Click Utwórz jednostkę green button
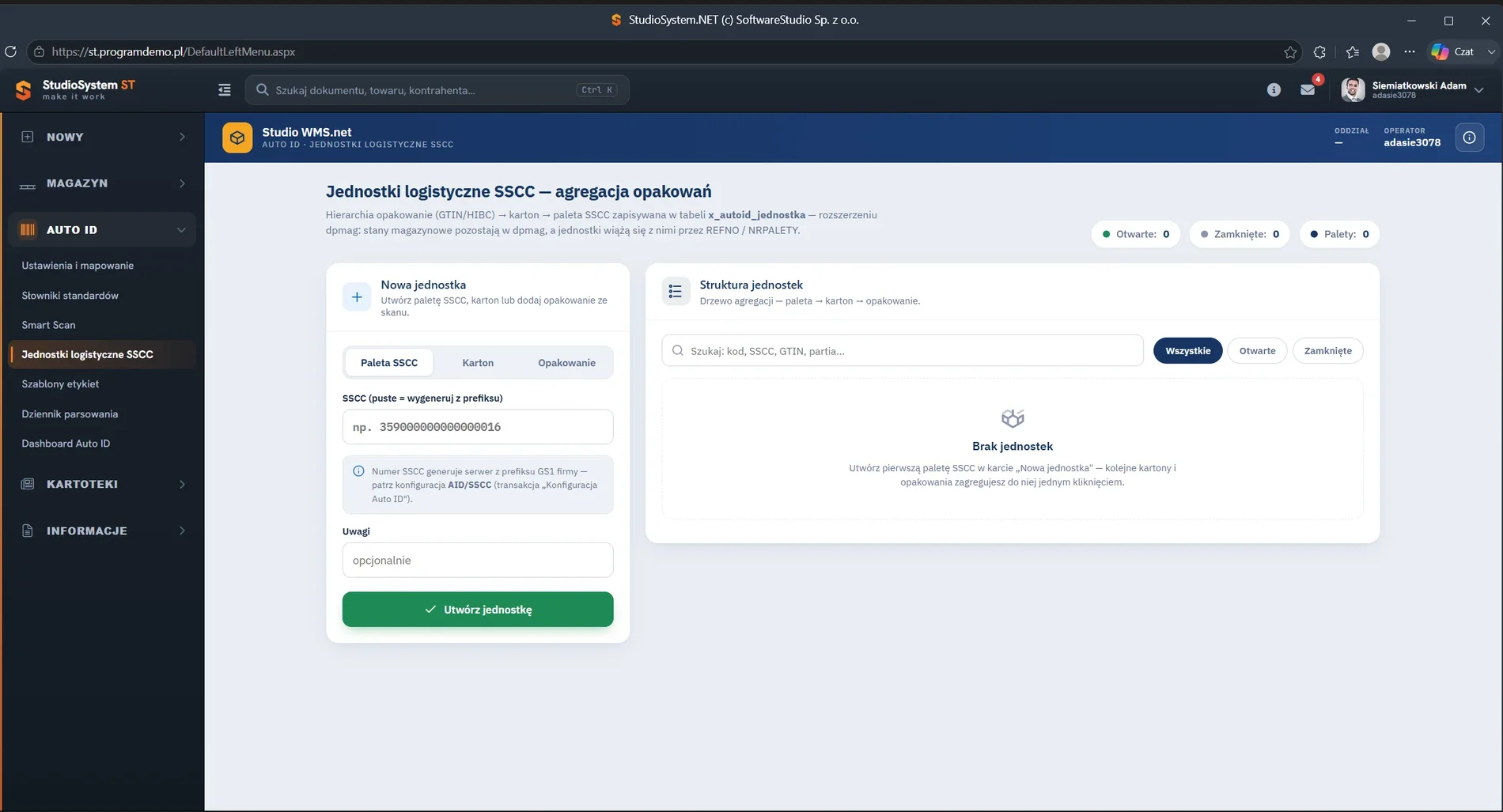 [478, 610]
